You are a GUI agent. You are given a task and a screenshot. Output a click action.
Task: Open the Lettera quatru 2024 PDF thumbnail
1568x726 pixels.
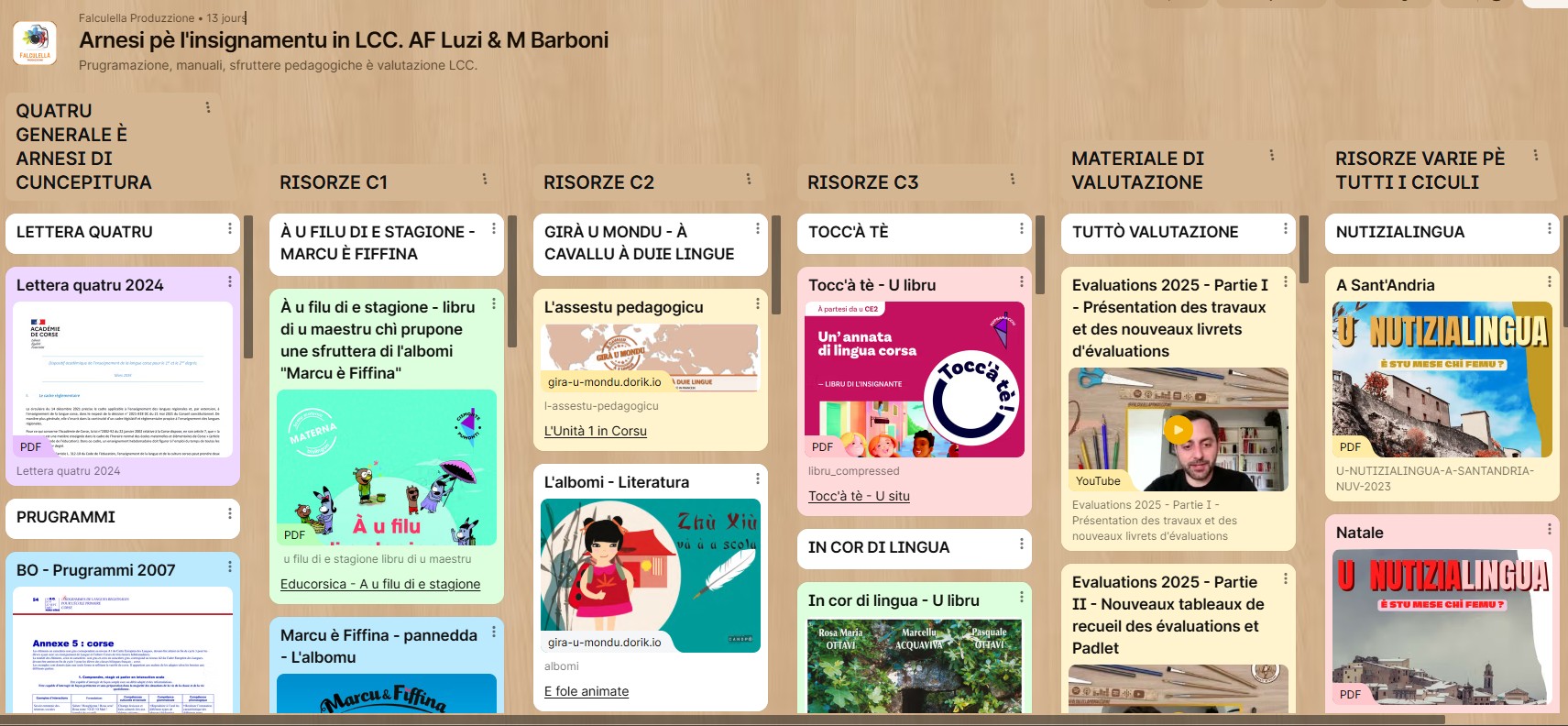pyautogui.click(x=123, y=379)
